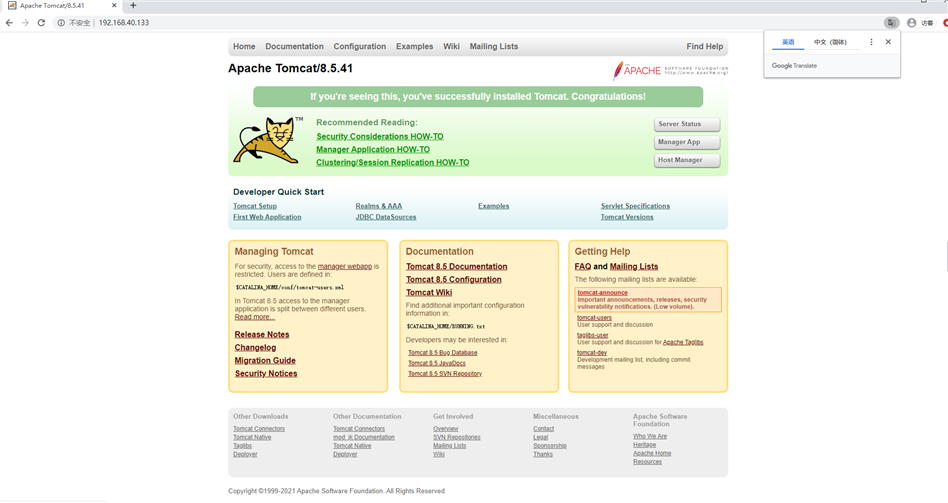Viewport: 948px width, 503px height.
Task: Open a new tab with plus icon
Action: pyautogui.click(x=133, y=5)
